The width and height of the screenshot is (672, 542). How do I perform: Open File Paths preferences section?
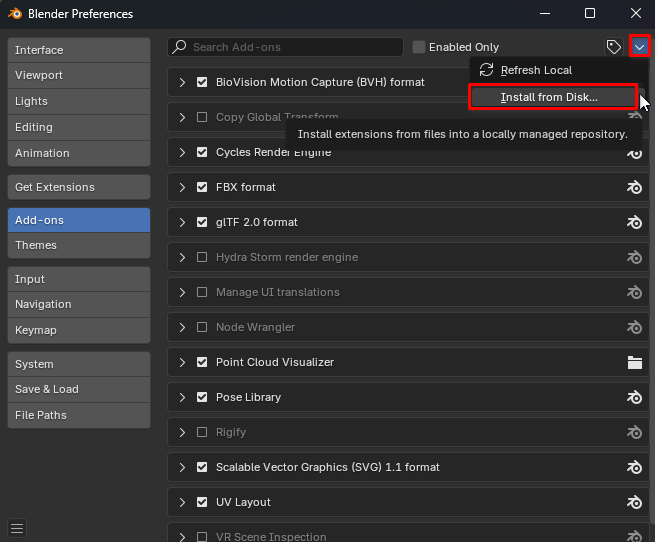click(79, 415)
